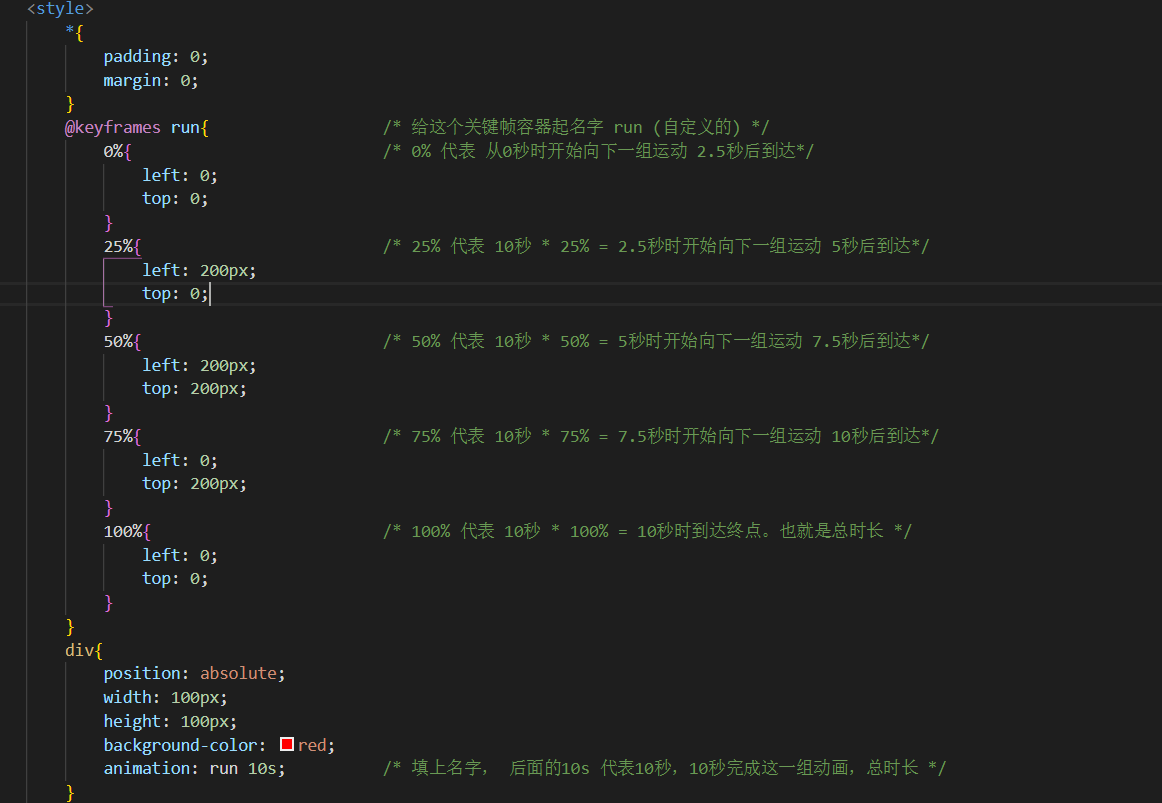
Task: Place cursor on top: 0; in 25% block
Action: click(175, 293)
